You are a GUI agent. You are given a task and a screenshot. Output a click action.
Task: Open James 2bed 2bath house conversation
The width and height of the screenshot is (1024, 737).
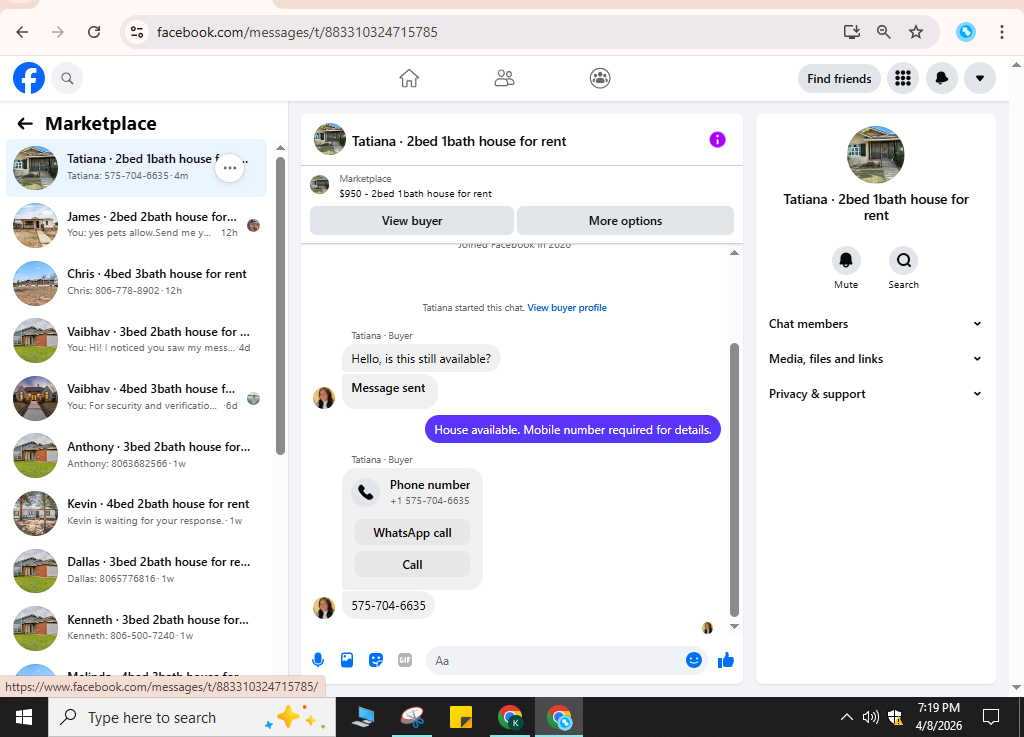click(136, 225)
